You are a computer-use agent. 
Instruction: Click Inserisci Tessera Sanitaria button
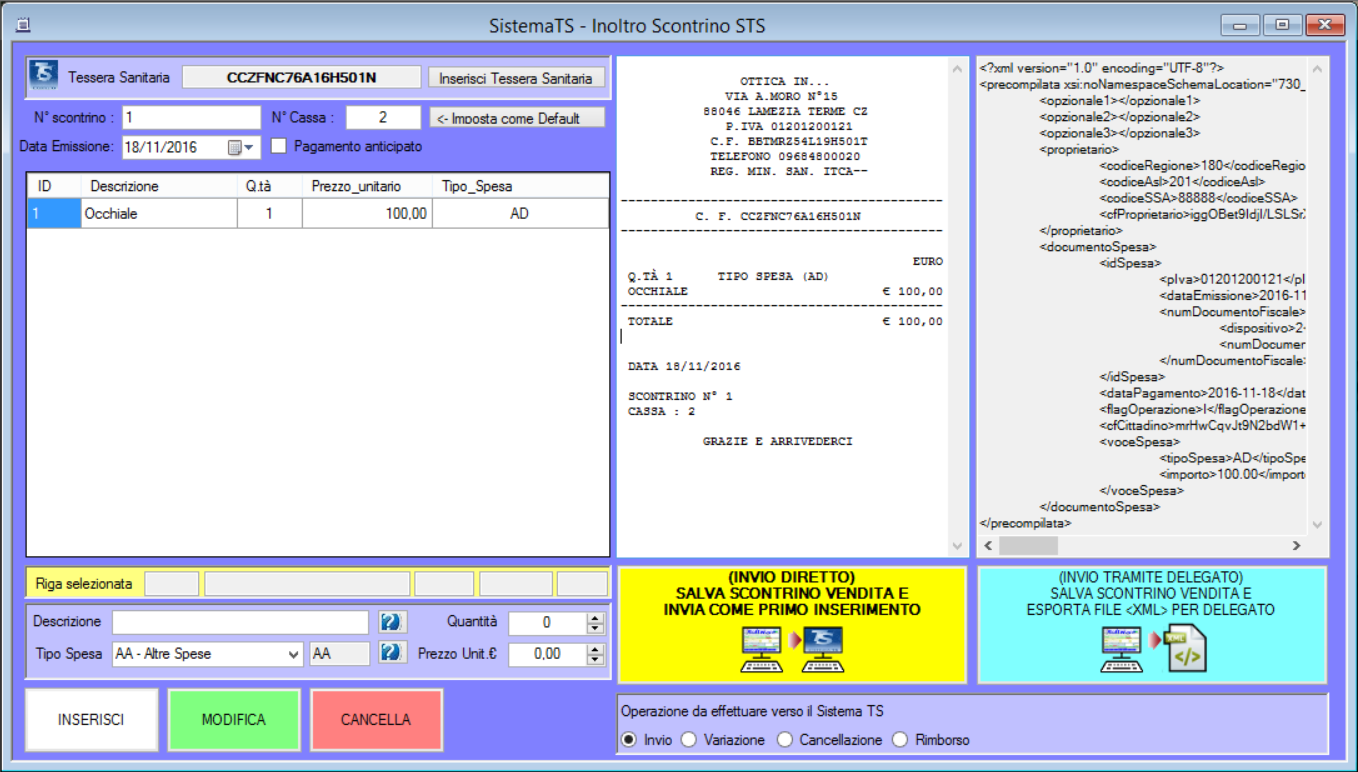click(x=516, y=78)
